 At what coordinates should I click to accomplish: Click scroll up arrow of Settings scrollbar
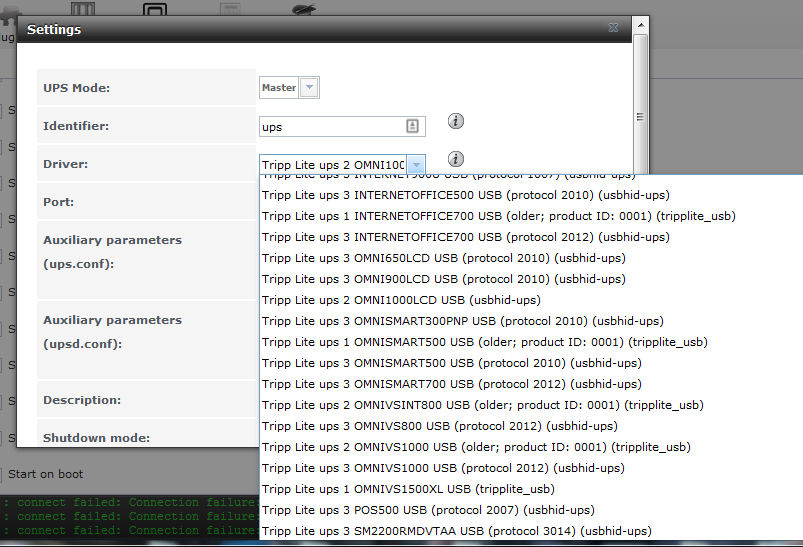click(x=641, y=25)
